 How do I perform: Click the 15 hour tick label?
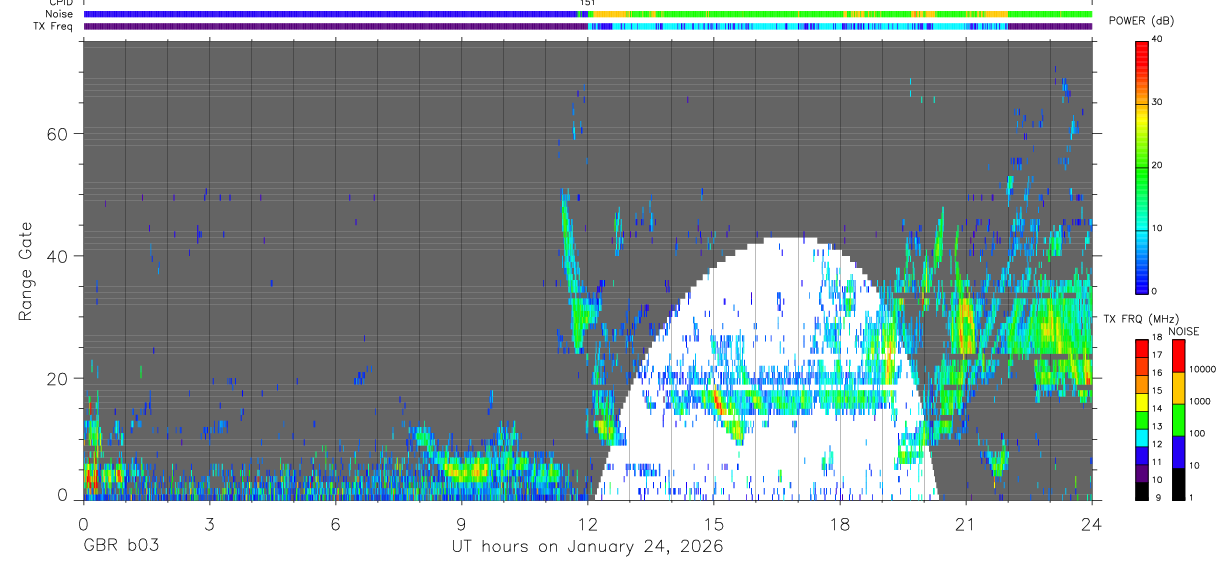[x=713, y=523]
